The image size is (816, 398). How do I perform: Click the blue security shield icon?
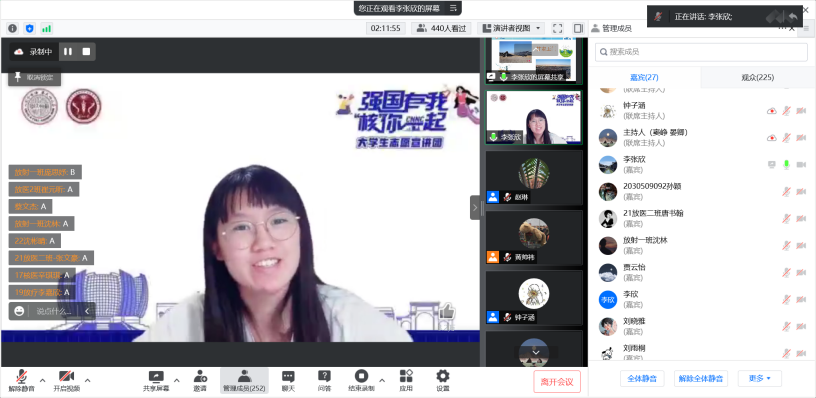[30, 29]
